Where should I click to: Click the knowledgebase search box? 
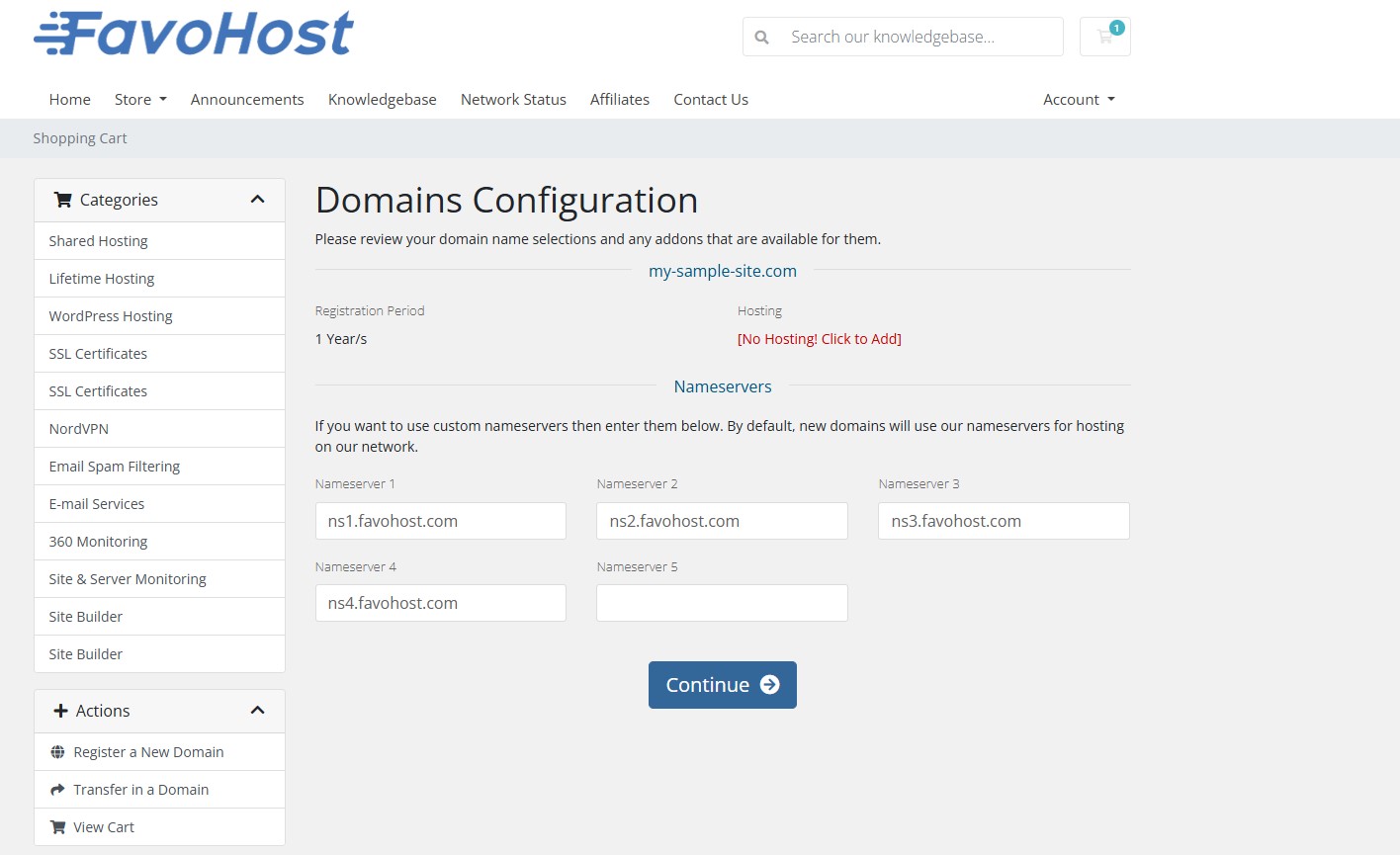(x=919, y=38)
